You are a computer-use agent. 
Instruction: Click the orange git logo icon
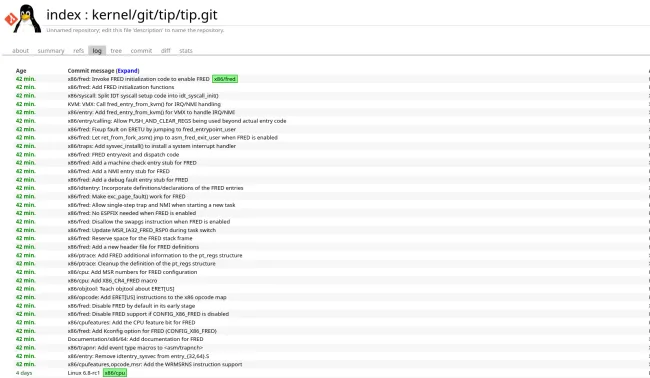(10, 19)
